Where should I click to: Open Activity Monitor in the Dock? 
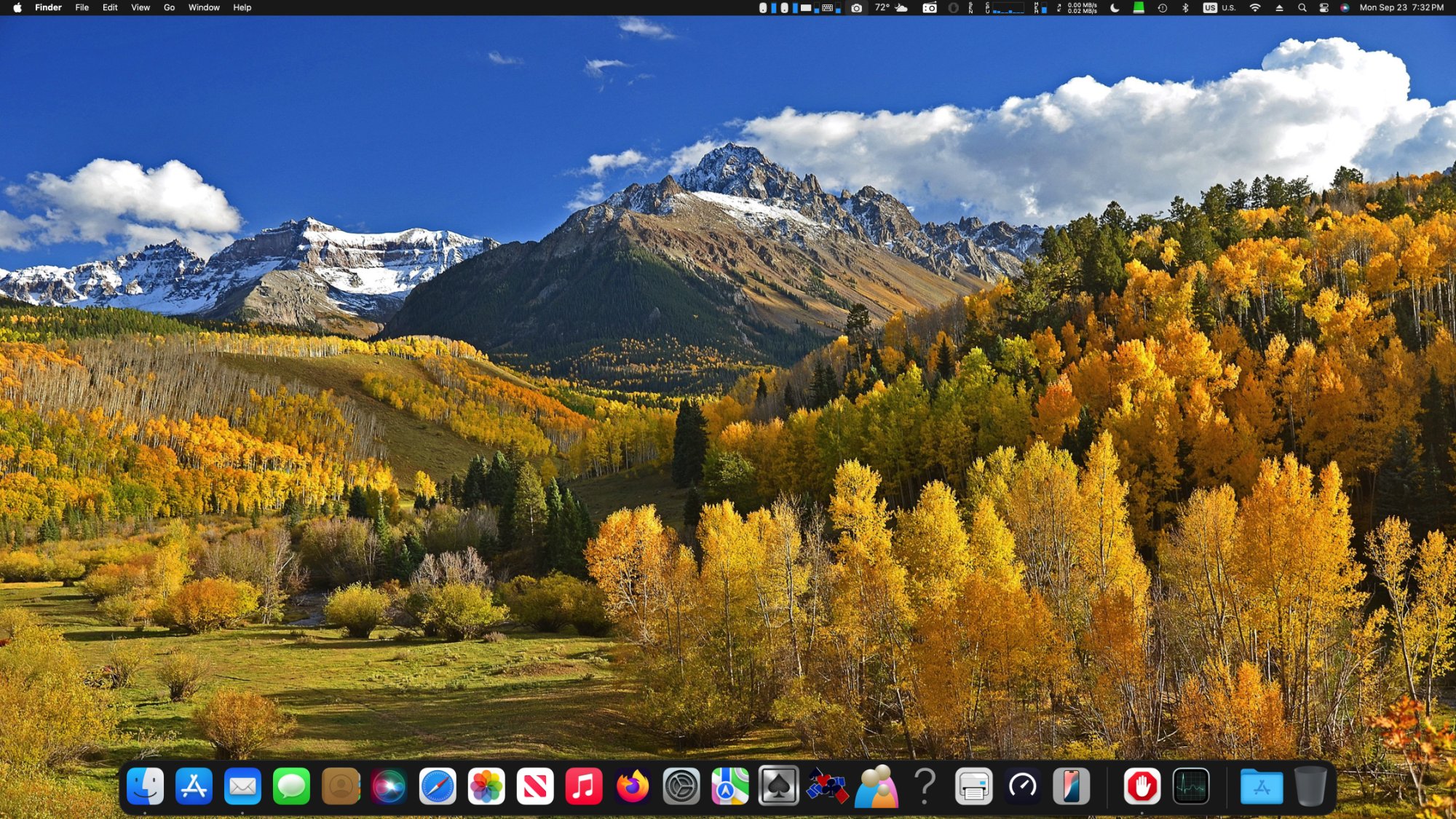coord(1191,786)
